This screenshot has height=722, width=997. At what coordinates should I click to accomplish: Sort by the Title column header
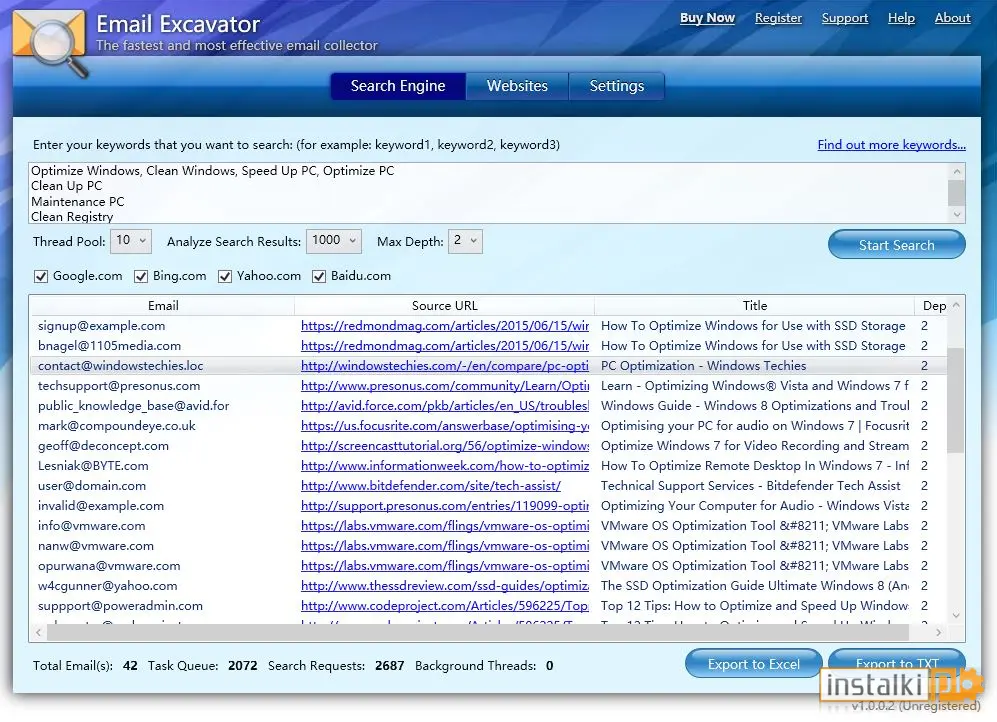tap(755, 306)
